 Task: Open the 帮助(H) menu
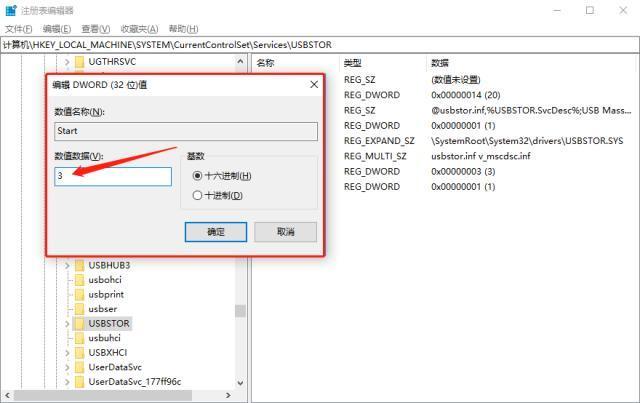[x=183, y=29]
